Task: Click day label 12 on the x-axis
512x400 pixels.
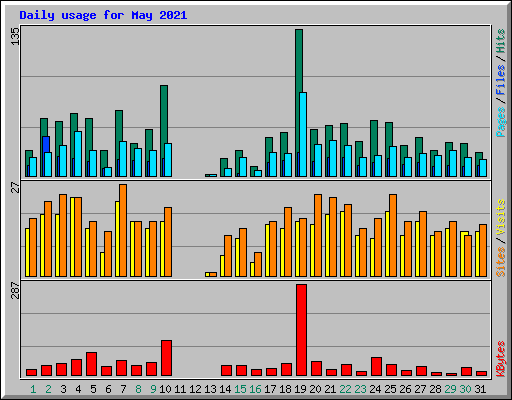Action: tap(195, 389)
